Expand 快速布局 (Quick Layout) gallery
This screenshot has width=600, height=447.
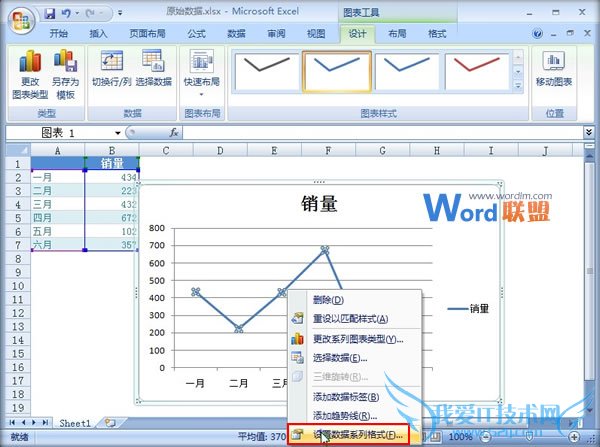click(x=202, y=73)
